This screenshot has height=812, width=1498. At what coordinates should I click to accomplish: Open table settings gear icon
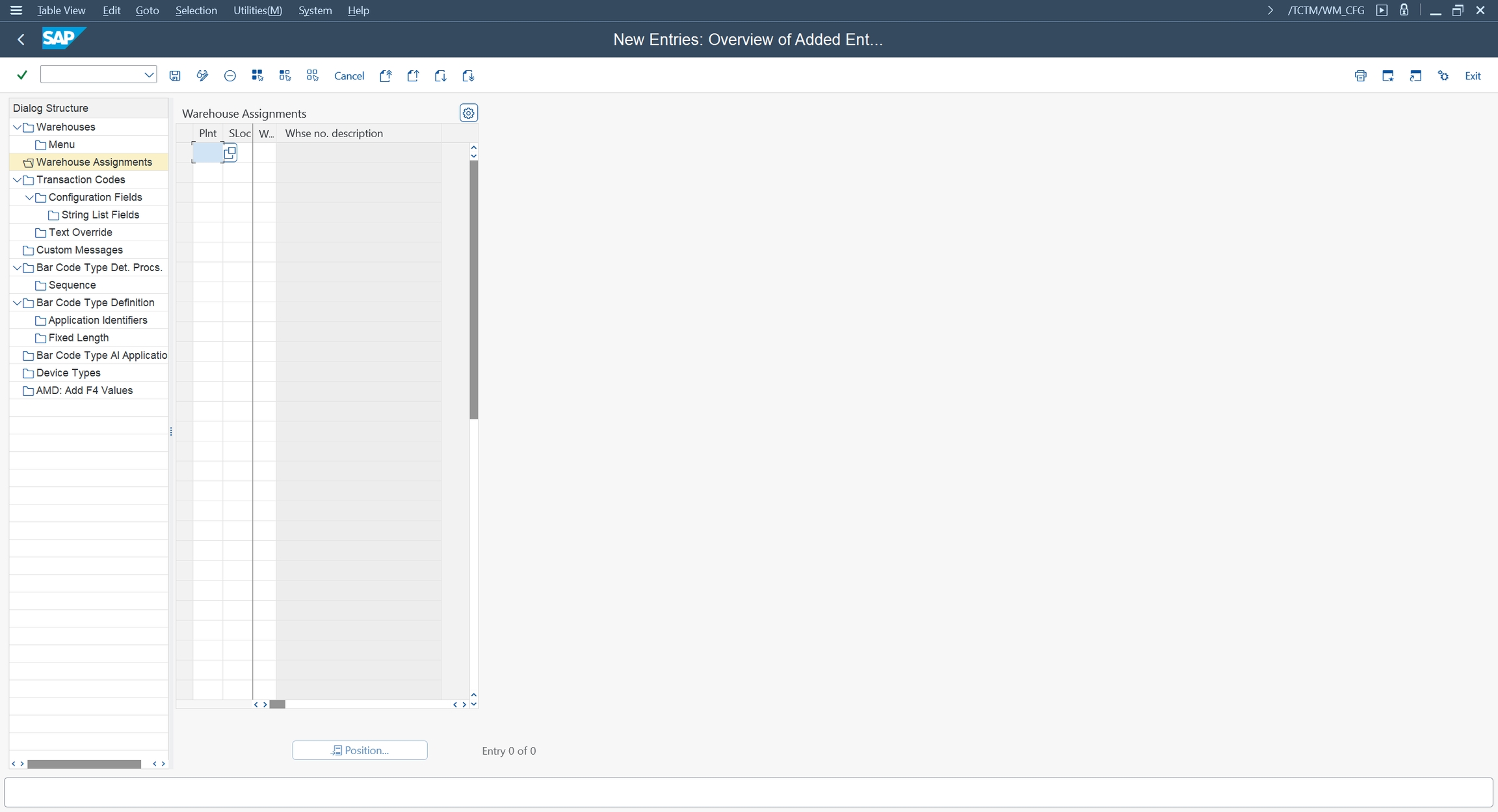click(468, 113)
